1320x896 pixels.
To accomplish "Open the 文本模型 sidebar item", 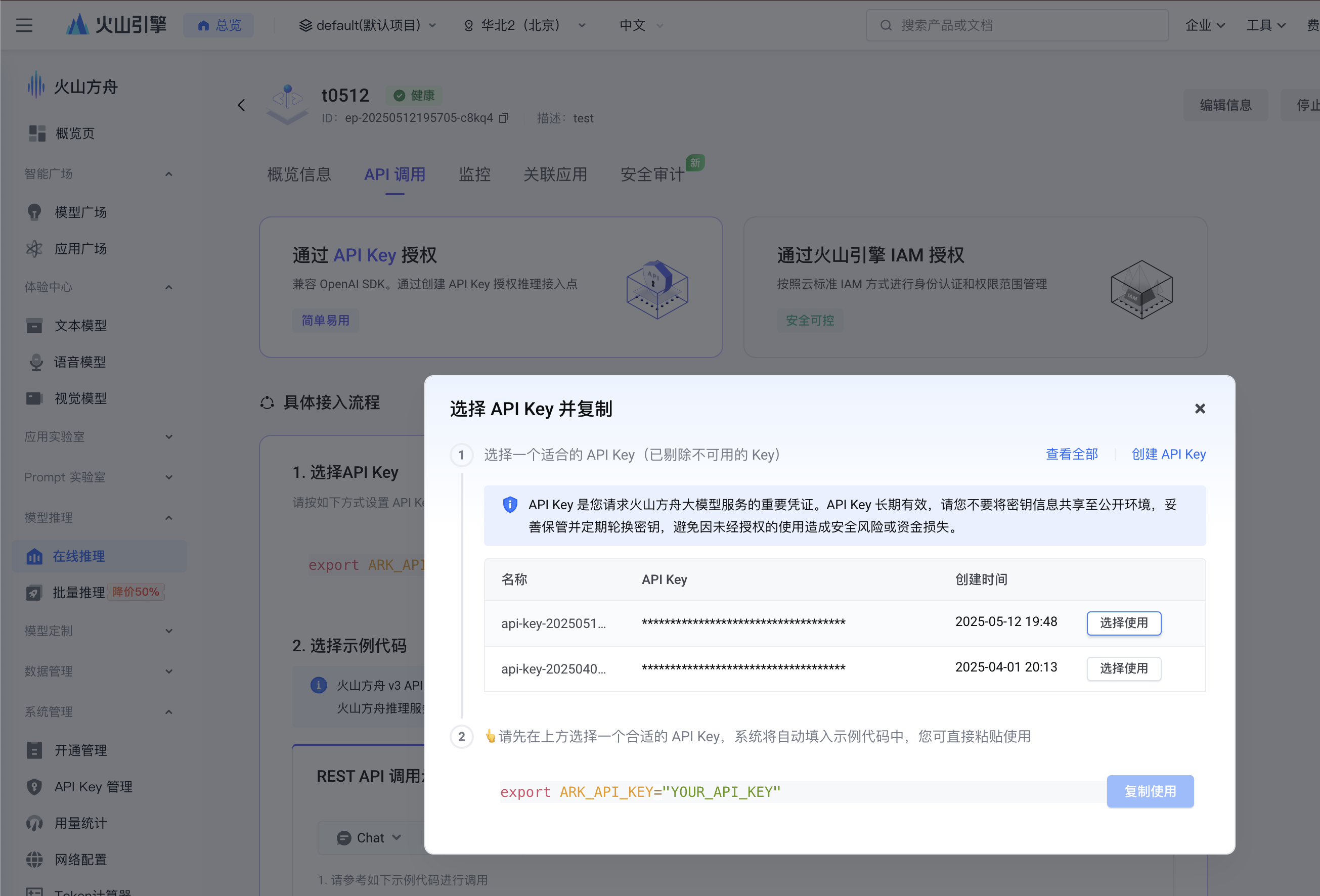I will (80, 326).
